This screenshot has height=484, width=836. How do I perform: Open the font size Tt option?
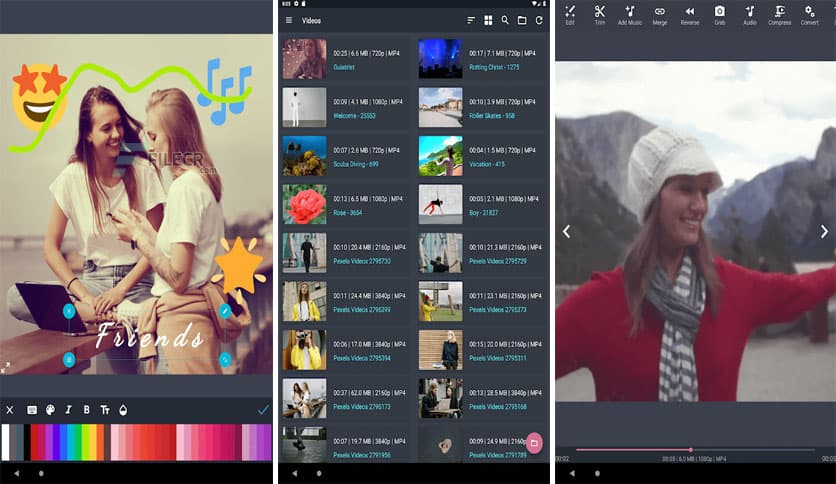tap(105, 409)
